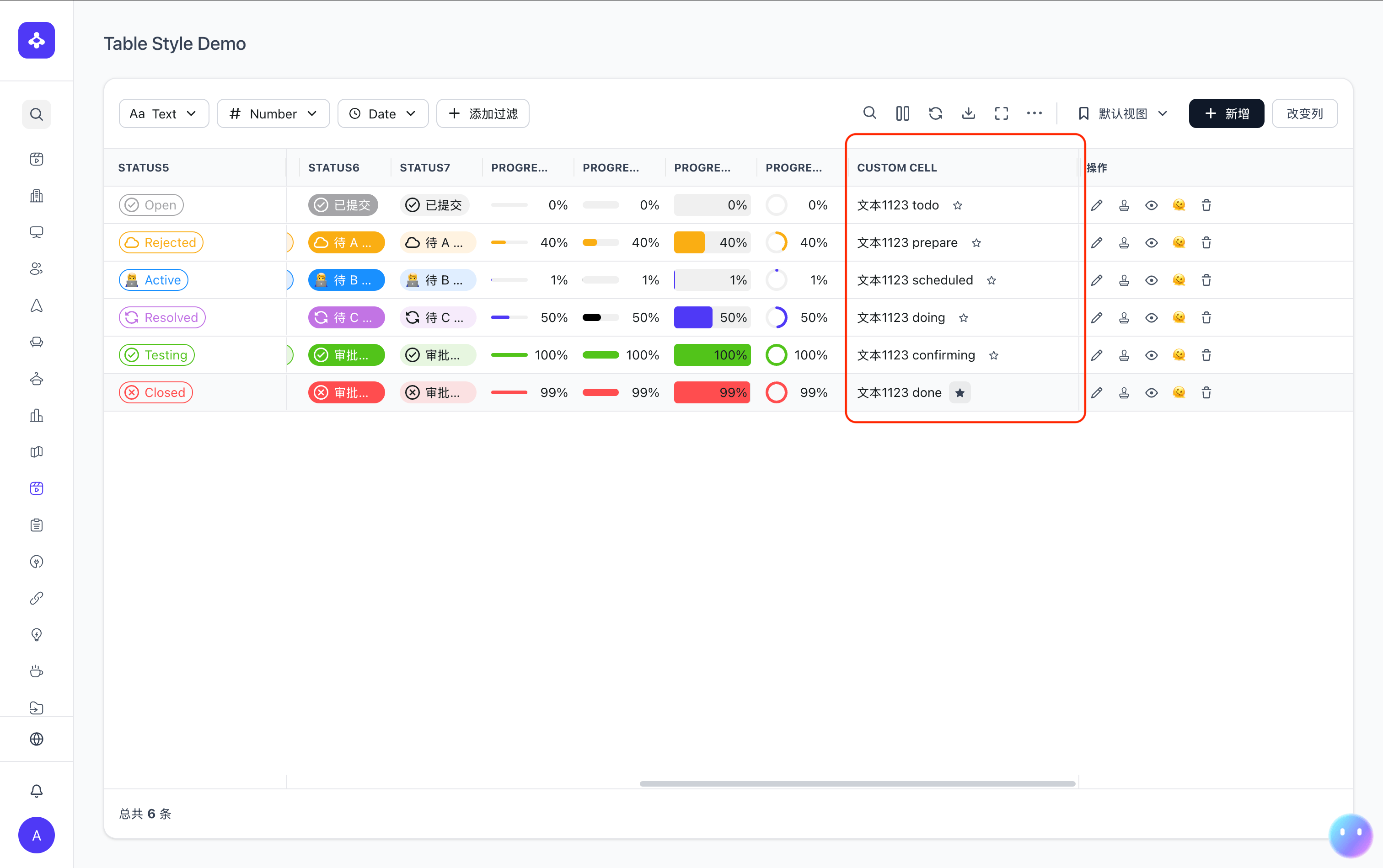The width and height of the screenshot is (1383, 868).
Task: Expand the Text filter dropdown
Action: pos(164,114)
